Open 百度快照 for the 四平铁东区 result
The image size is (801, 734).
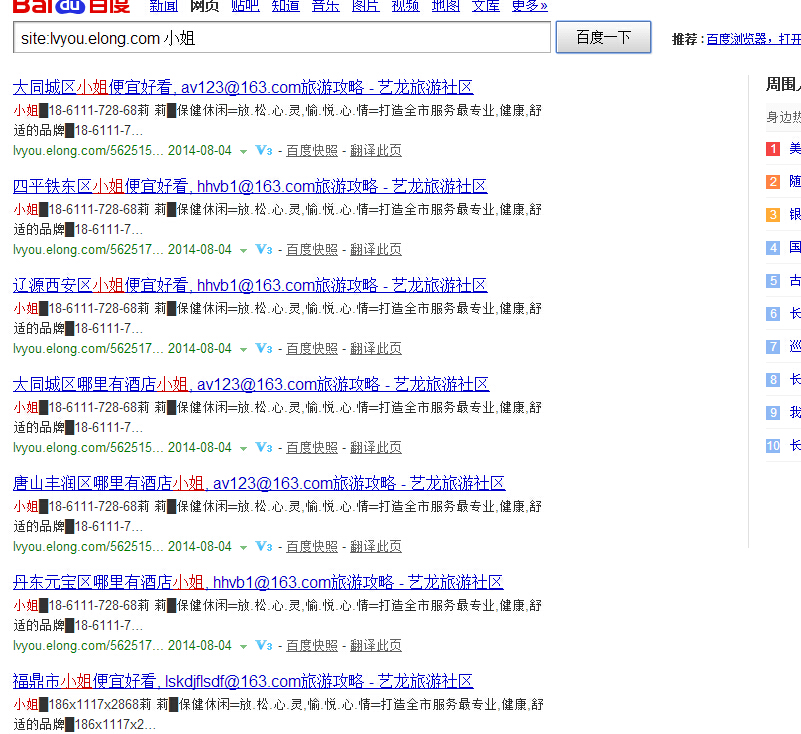pyautogui.click(x=312, y=250)
